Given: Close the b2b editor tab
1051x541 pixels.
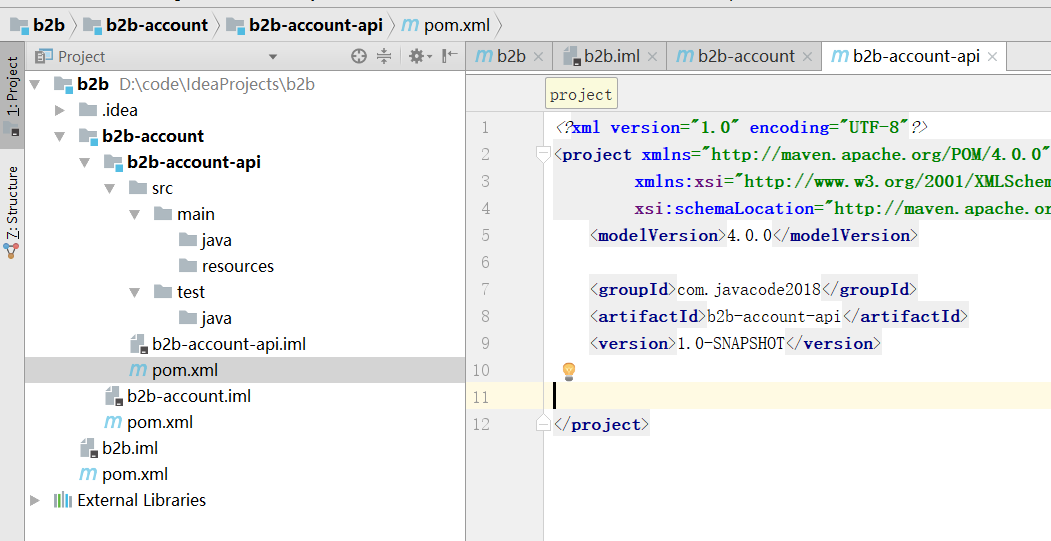Looking at the screenshot, I should pyautogui.click(x=538, y=57).
